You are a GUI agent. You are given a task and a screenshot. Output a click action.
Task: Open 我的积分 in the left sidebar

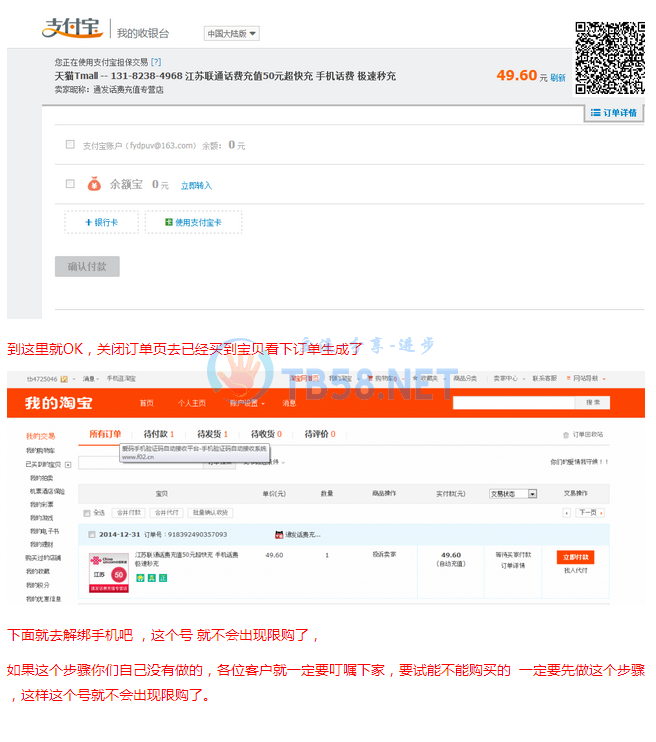[x=37, y=585]
